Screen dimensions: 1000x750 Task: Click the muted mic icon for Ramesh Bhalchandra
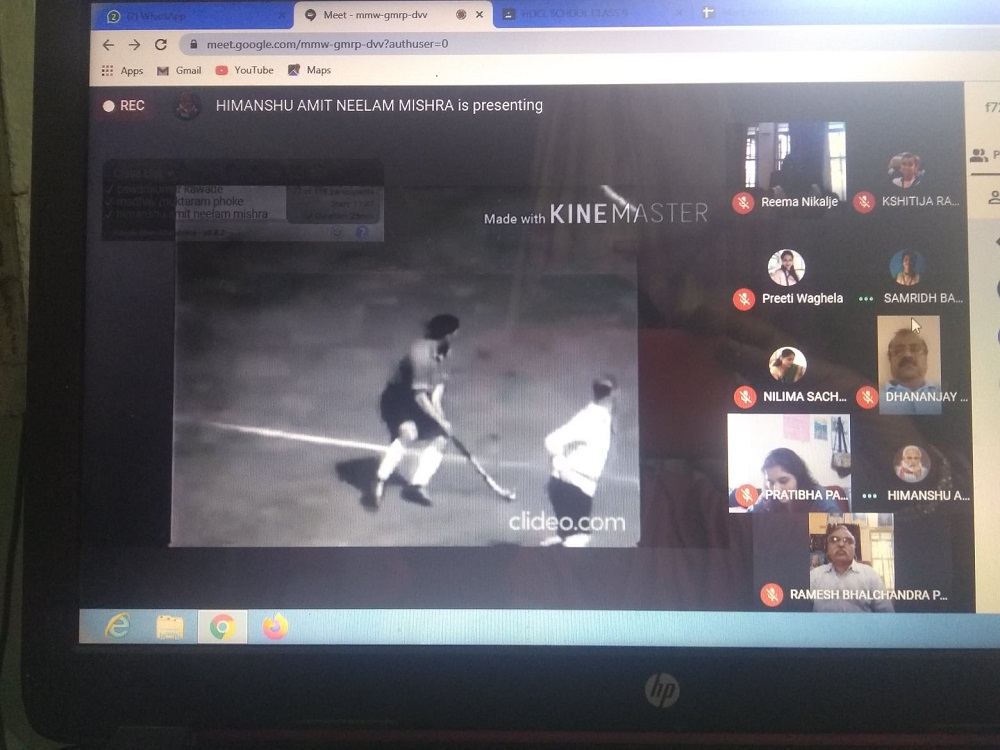point(771,594)
